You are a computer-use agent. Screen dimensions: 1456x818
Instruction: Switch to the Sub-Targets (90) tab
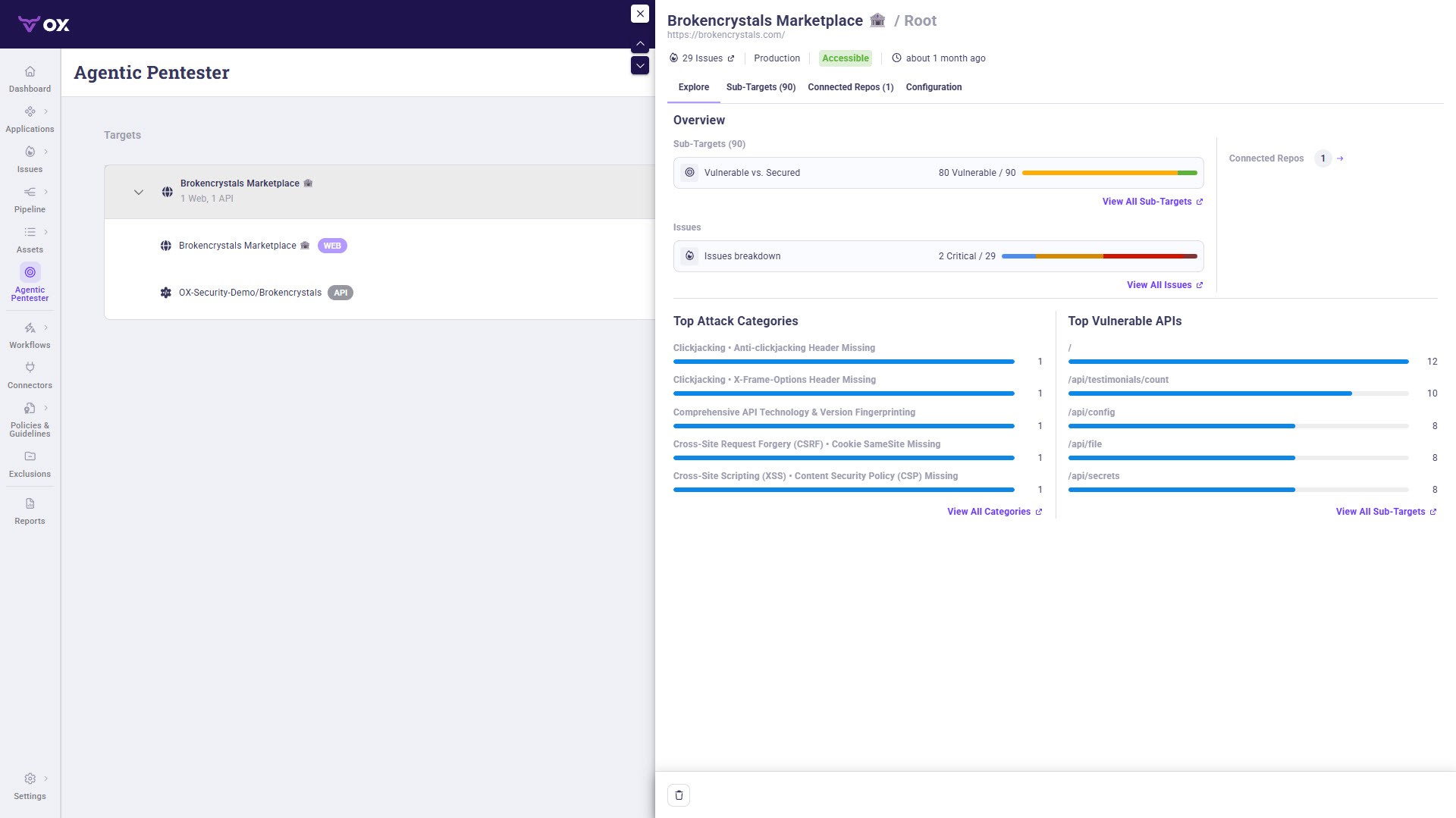point(761,87)
